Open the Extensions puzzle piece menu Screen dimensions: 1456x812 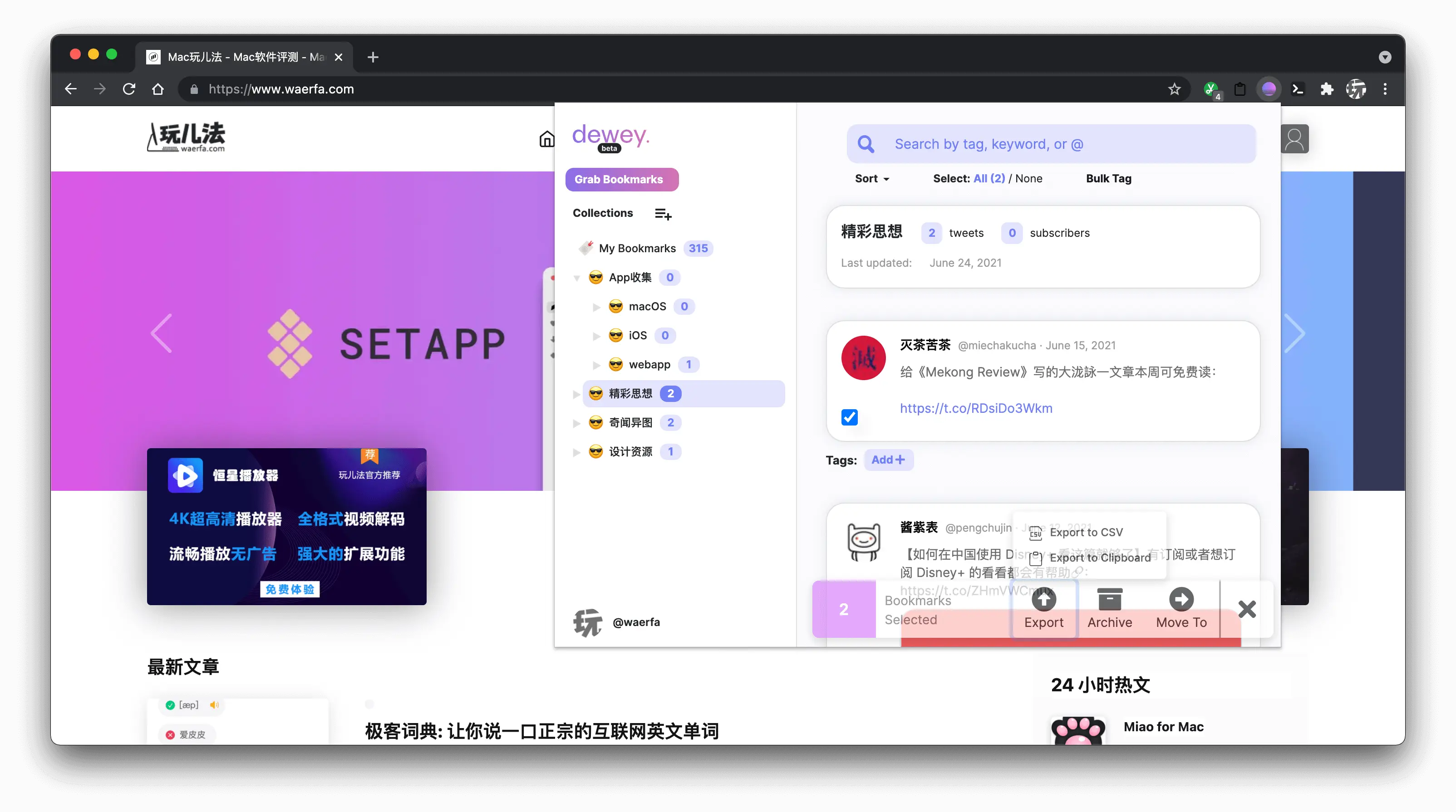1327,89
